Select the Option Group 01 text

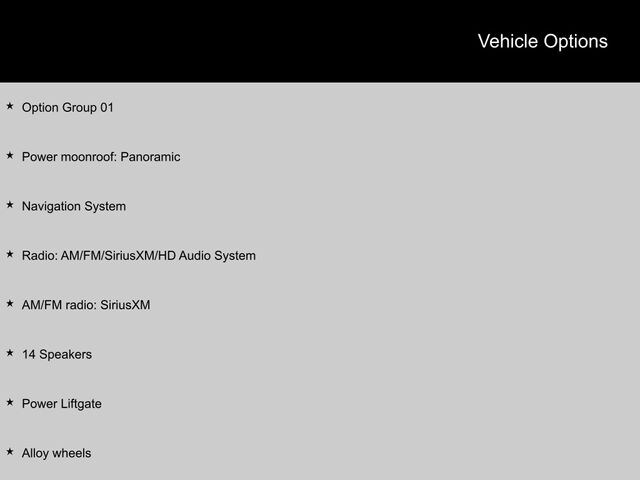(x=68, y=107)
